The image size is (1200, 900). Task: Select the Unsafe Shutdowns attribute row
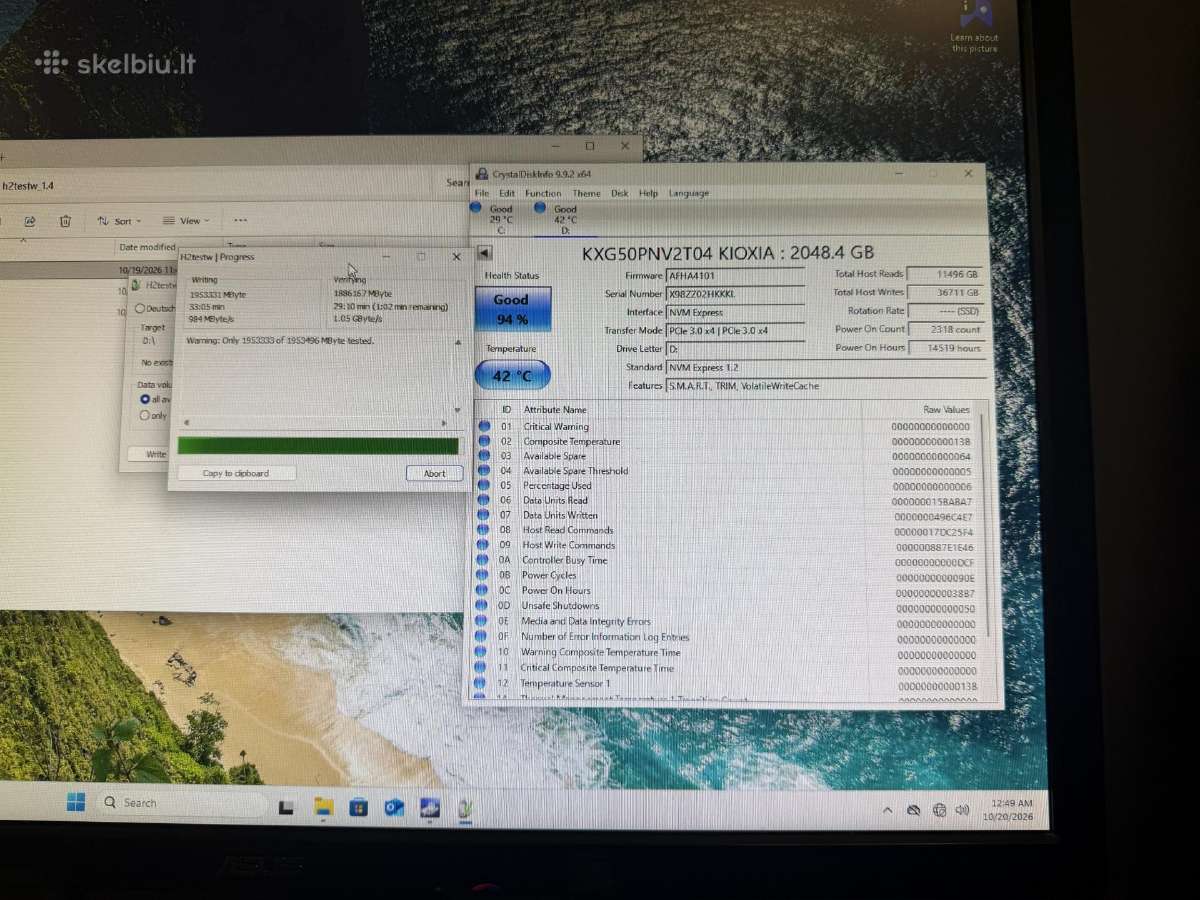click(x=727, y=606)
